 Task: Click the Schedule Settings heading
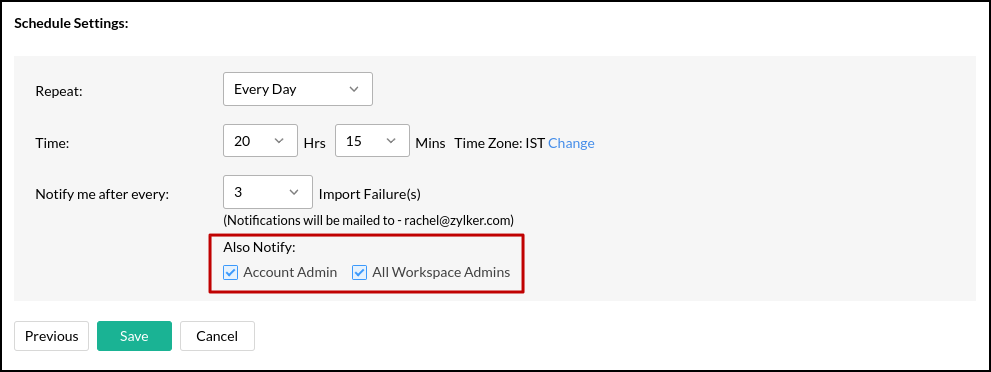pos(71,24)
